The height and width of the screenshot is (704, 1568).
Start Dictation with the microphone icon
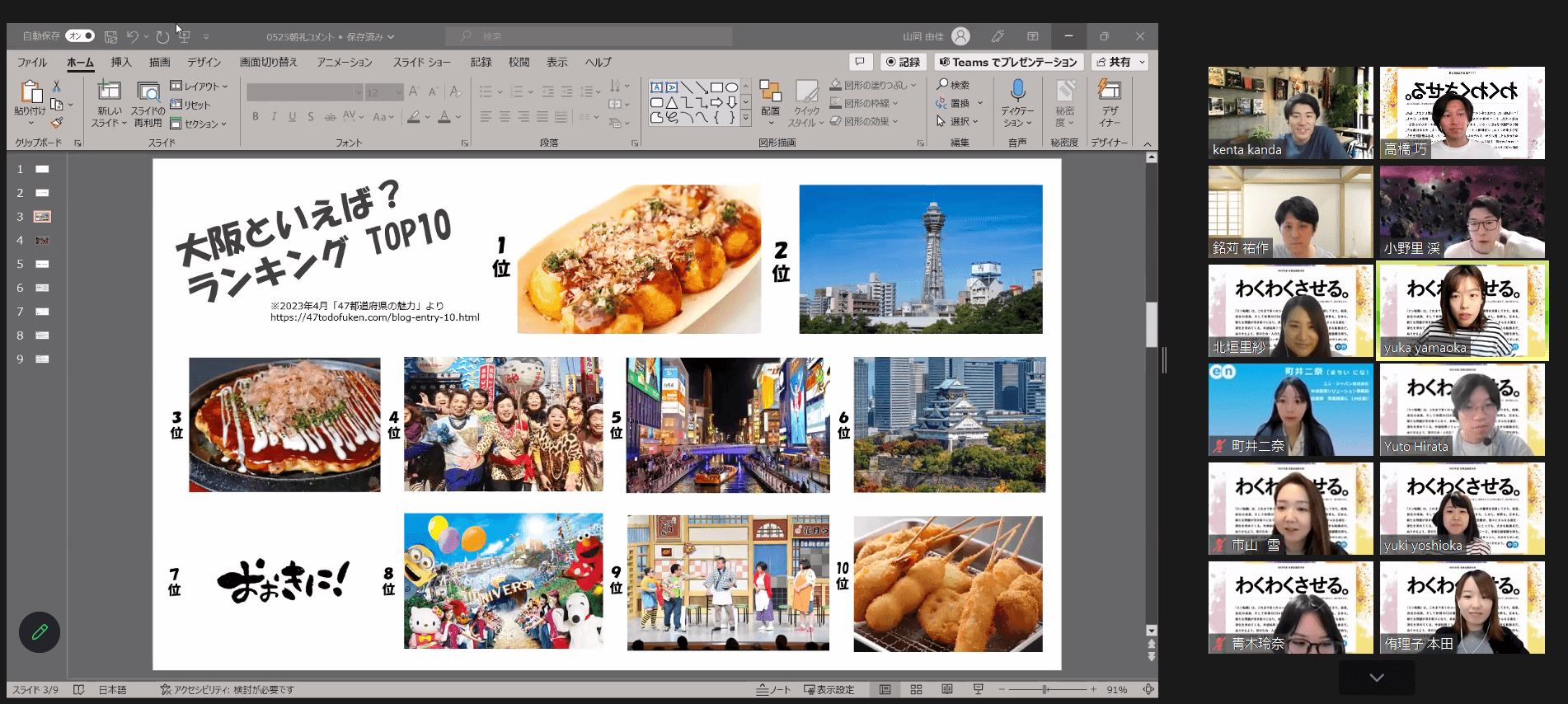[x=1017, y=91]
